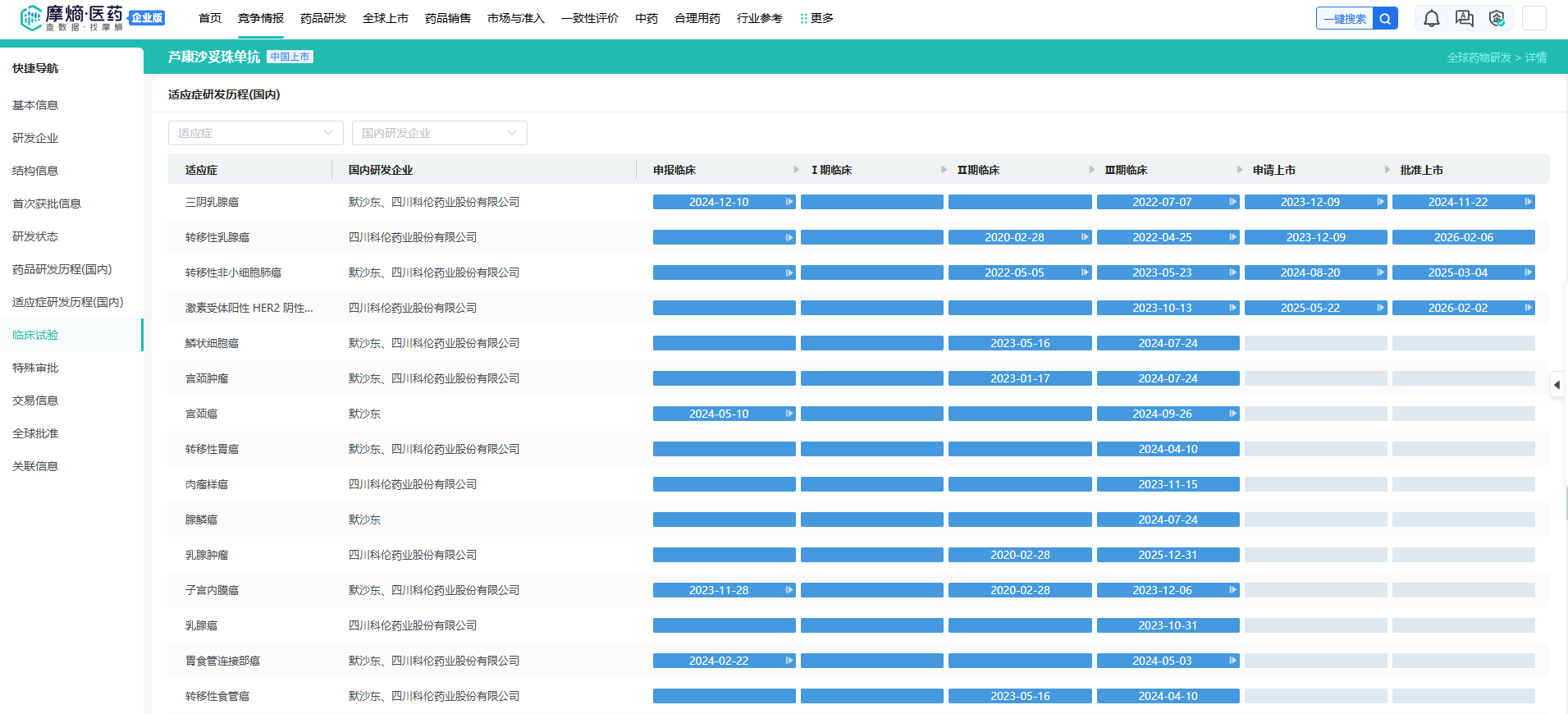Go to 临床试验 in the sidebar
The image size is (1568, 714).
35,335
